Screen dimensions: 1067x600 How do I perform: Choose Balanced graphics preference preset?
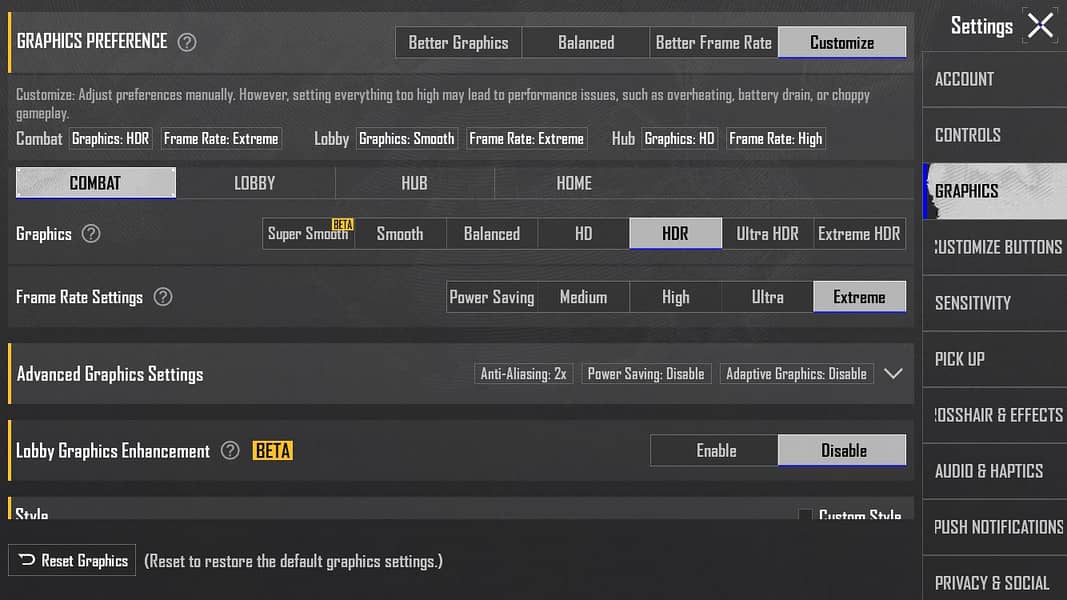point(586,42)
